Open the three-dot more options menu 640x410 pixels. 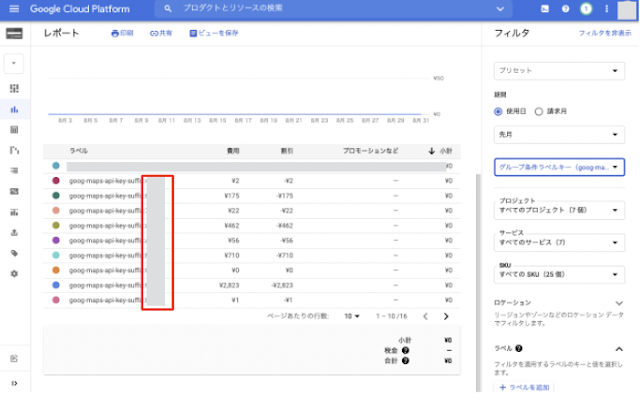[x=607, y=9]
